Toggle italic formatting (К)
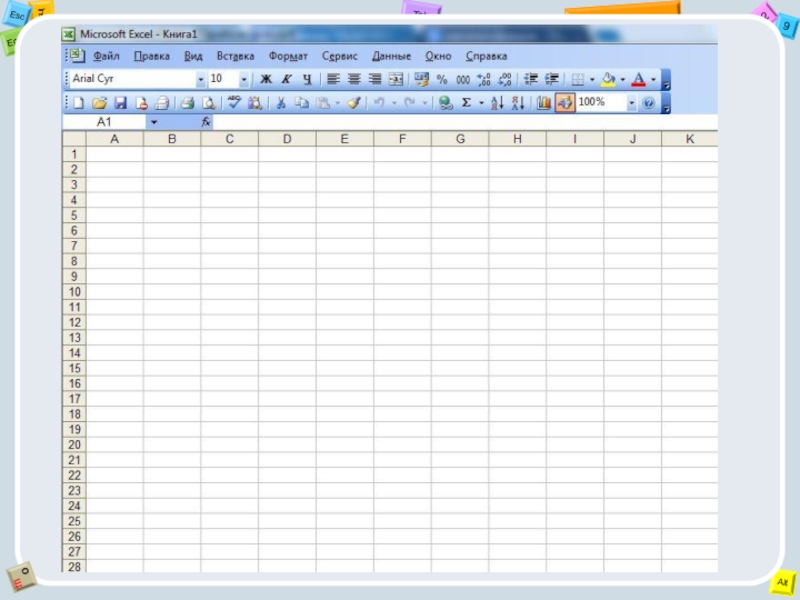 coord(286,79)
